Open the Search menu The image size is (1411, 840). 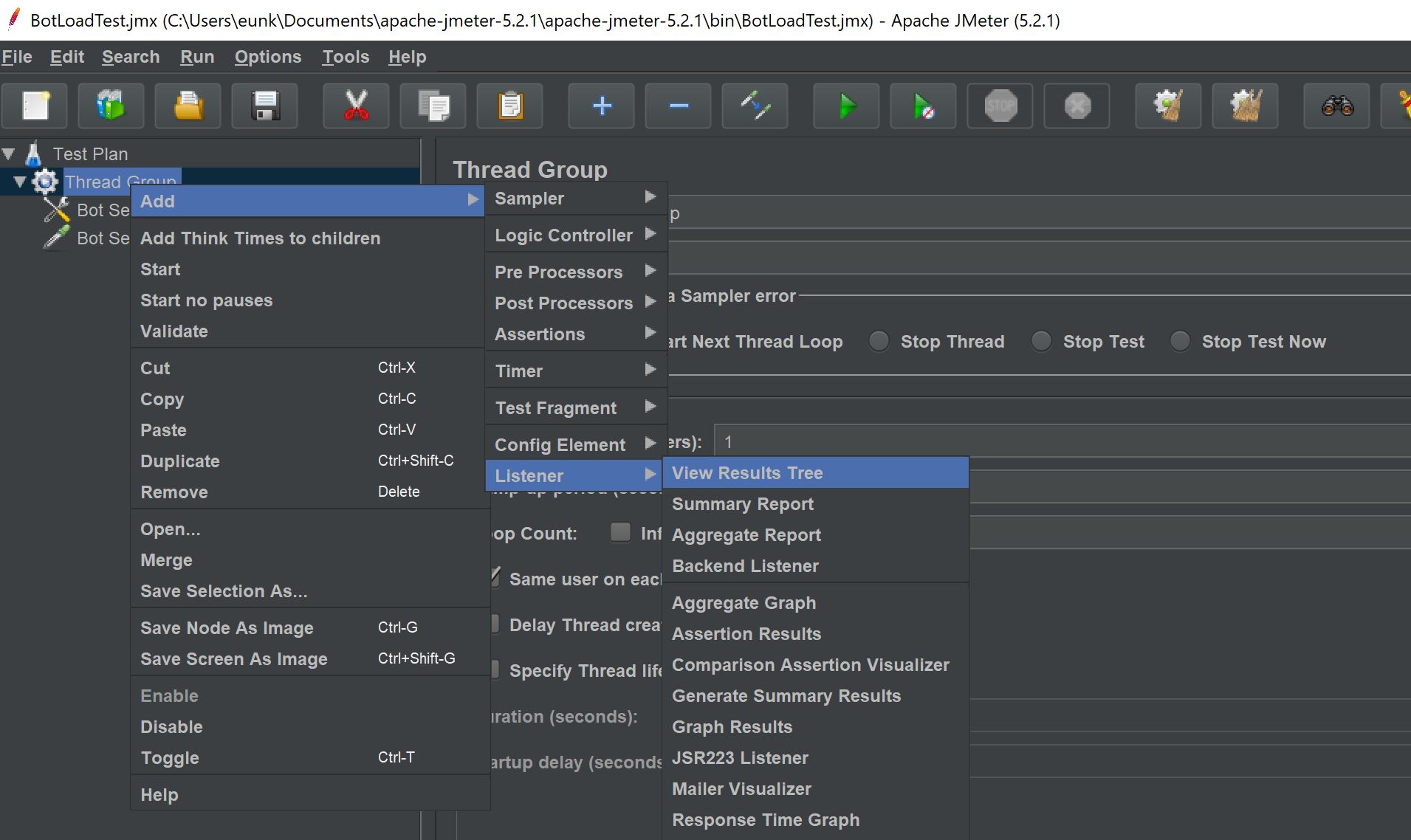pyautogui.click(x=131, y=57)
